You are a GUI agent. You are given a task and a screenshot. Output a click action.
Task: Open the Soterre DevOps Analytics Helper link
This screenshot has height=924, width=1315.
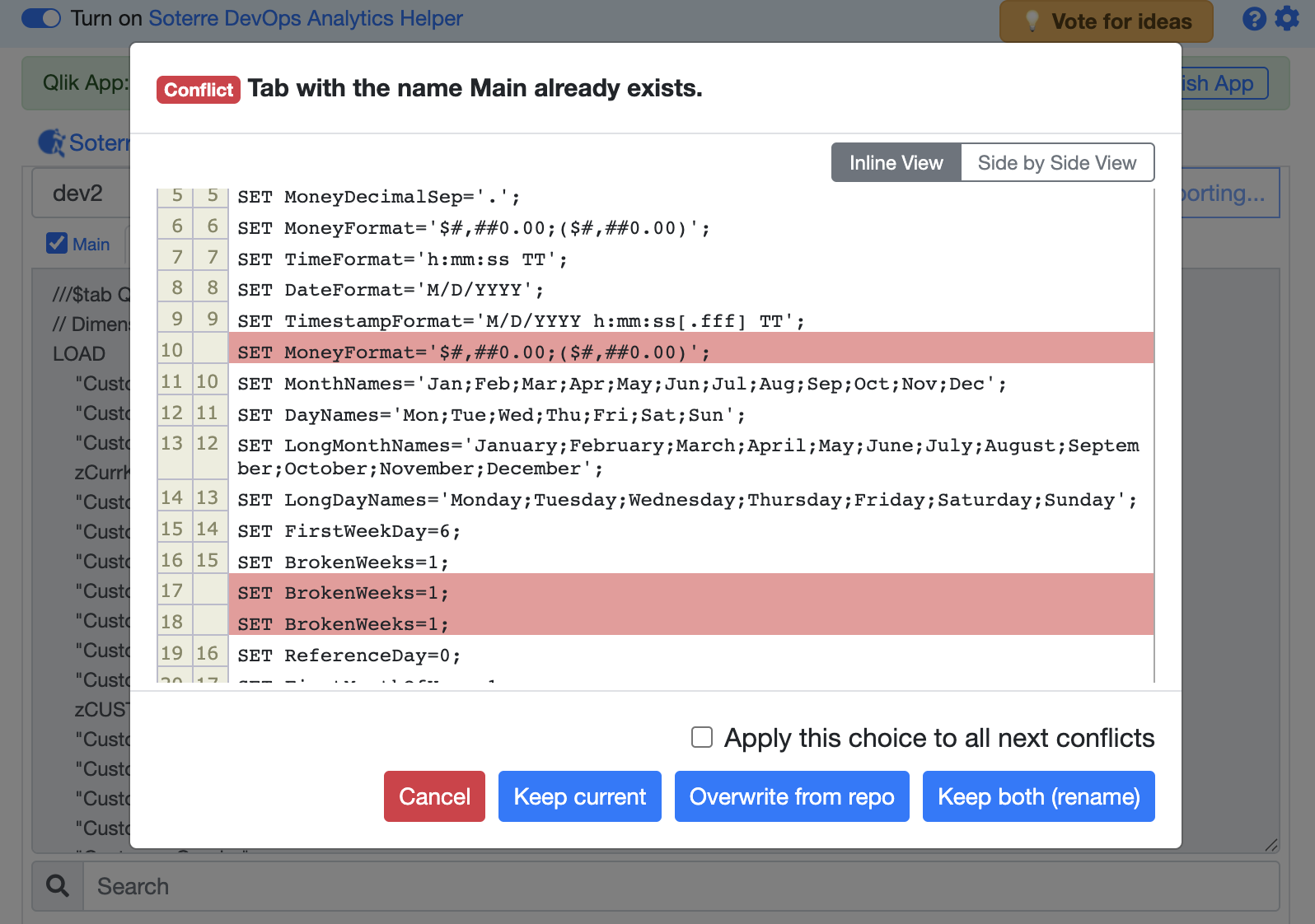pyautogui.click(x=306, y=18)
